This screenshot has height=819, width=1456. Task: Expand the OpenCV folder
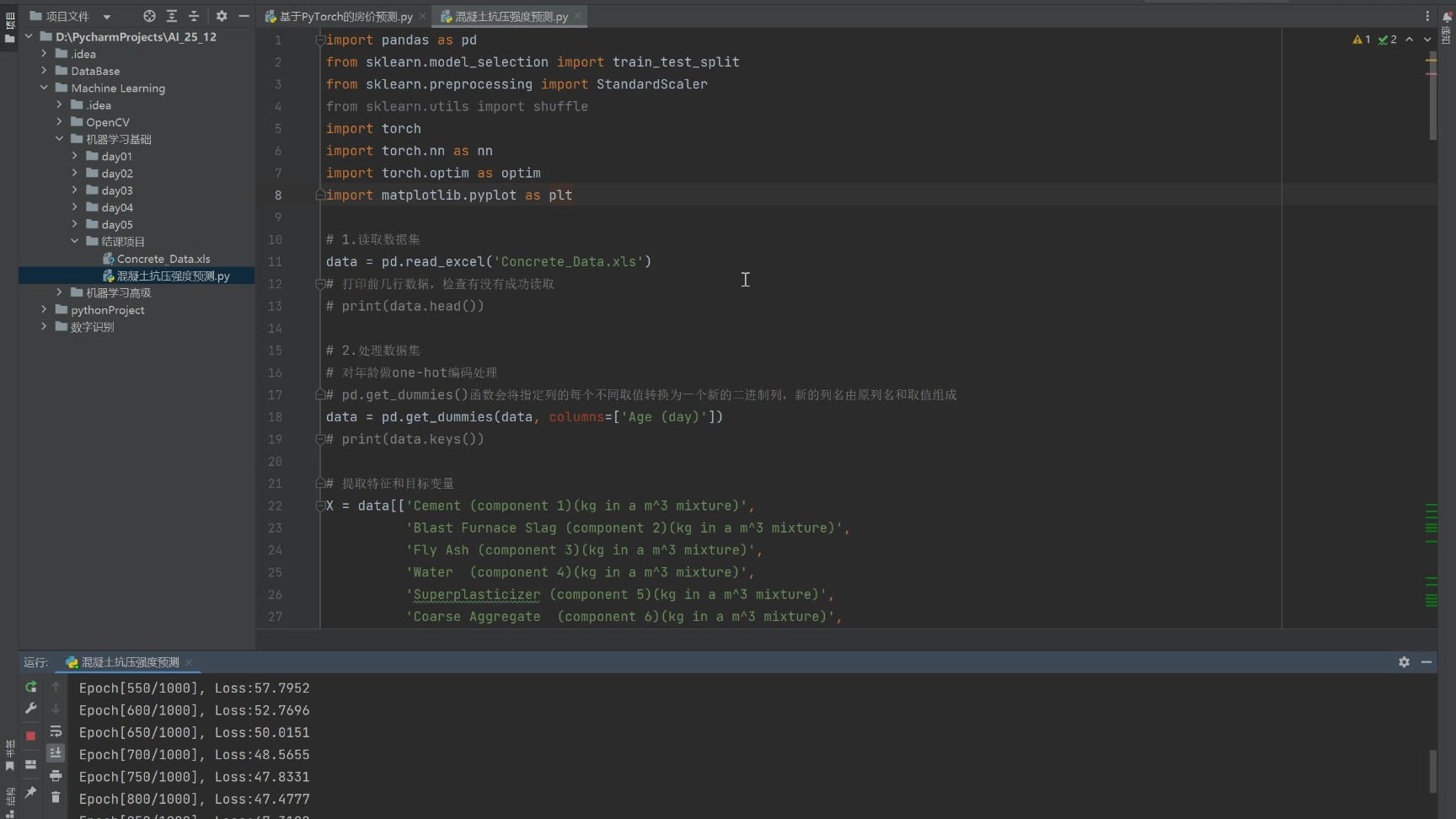(x=59, y=122)
